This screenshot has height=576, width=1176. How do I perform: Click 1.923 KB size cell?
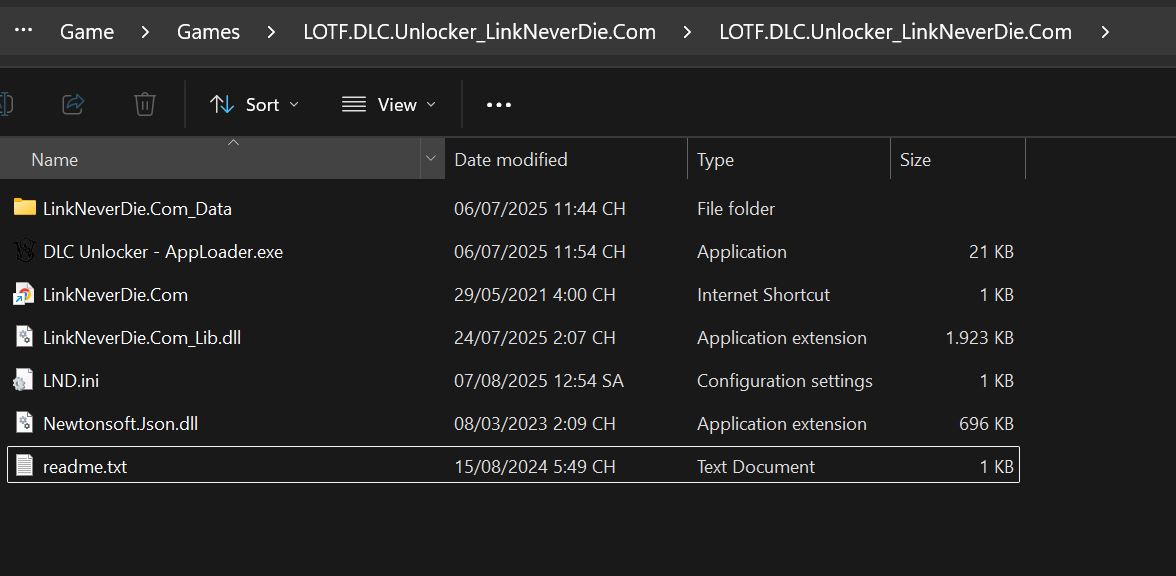pyautogui.click(x=980, y=338)
